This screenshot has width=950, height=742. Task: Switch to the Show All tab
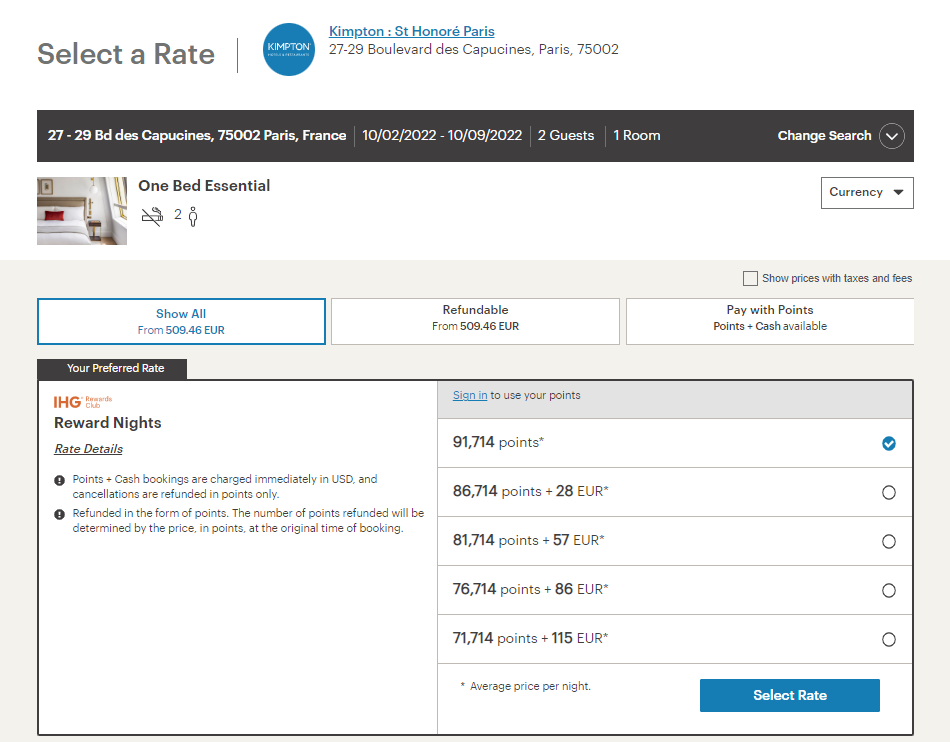pyautogui.click(x=181, y=321)
